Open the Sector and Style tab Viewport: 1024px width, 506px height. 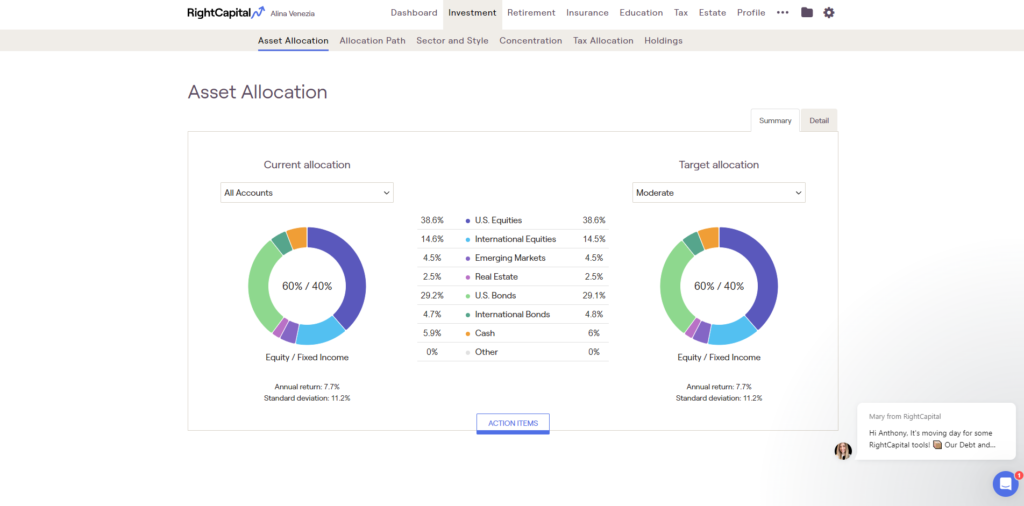452,41
